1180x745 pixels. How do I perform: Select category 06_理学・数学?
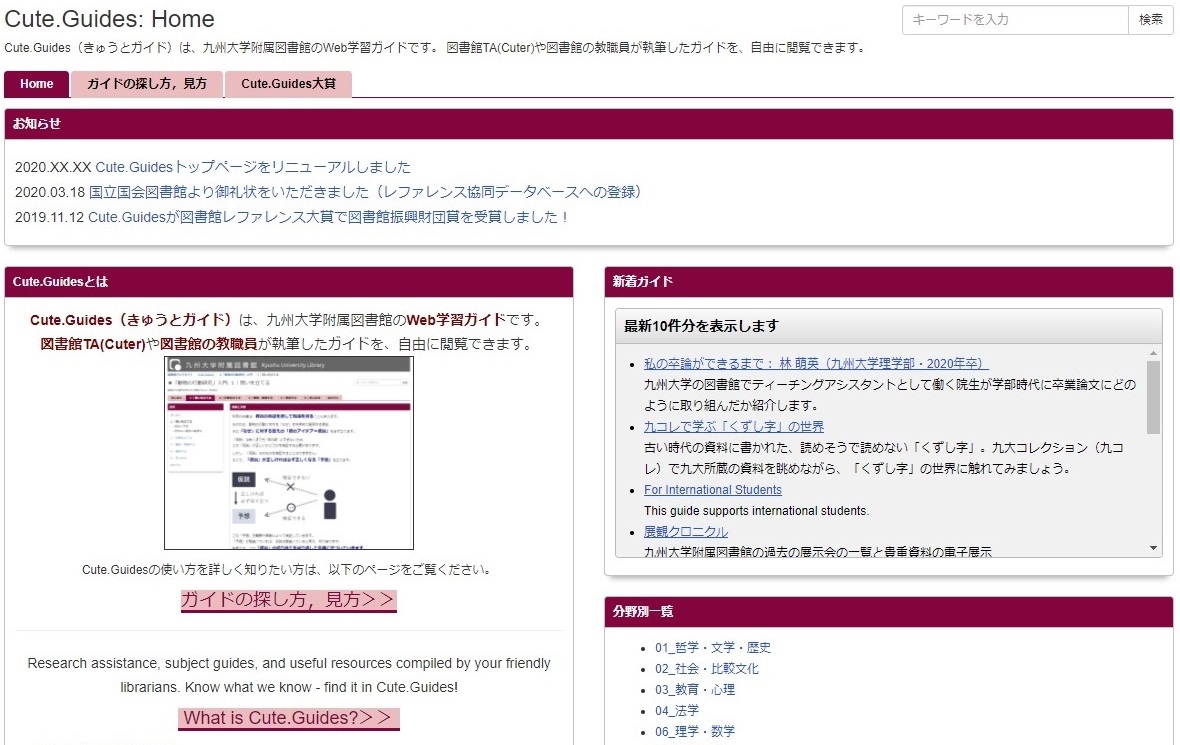click(695, 731)
